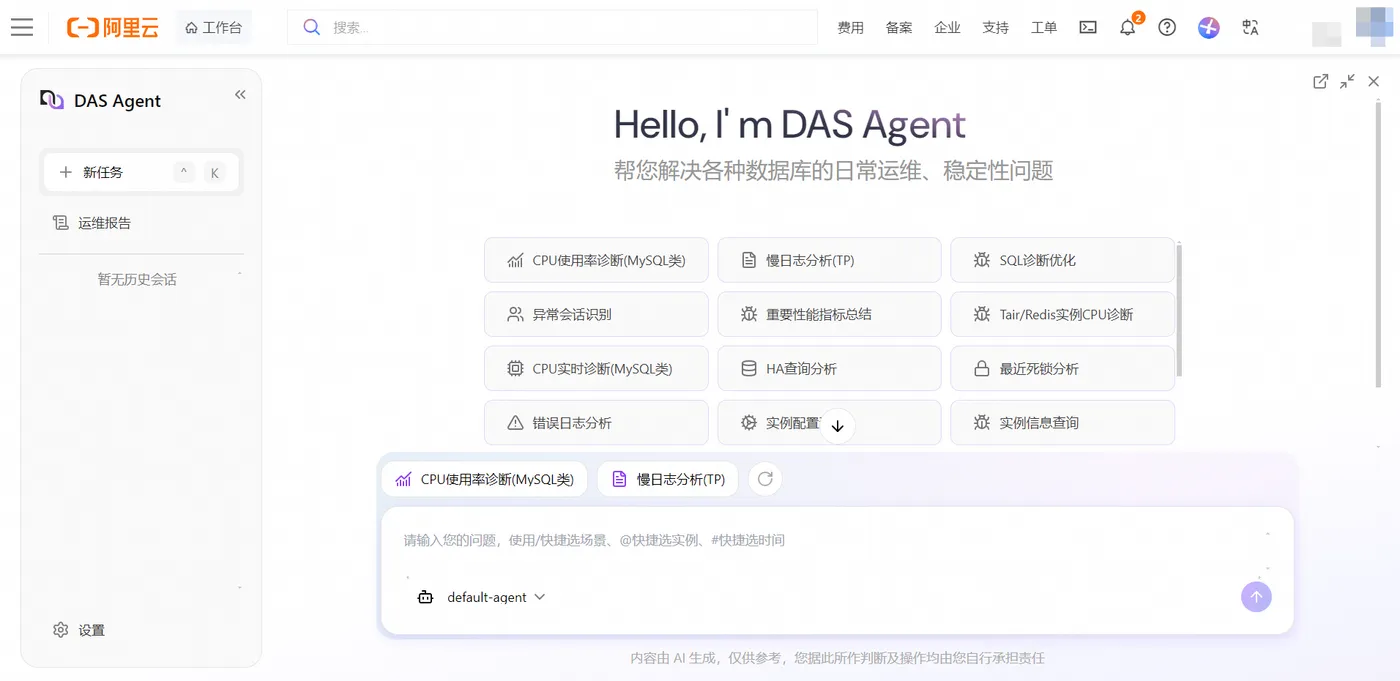Choose 实例信息查询 scenario card

point(1062,423)
